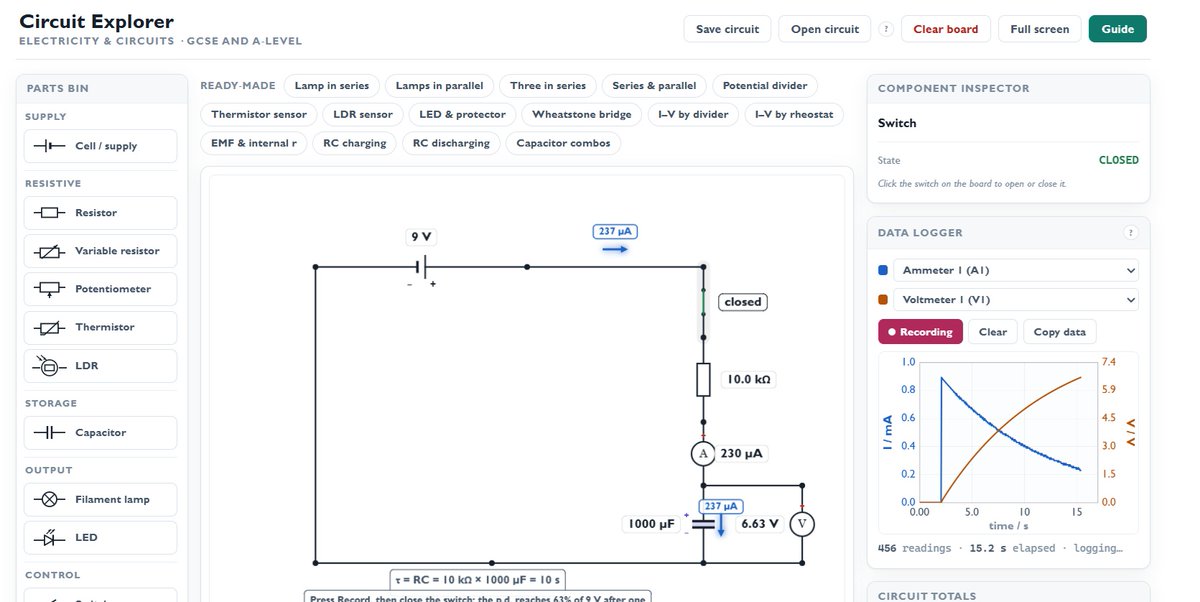The width and height of the screenshot is (1200, 602).
Task: Load the Lamp in series preset
Action: coord(332,86)
